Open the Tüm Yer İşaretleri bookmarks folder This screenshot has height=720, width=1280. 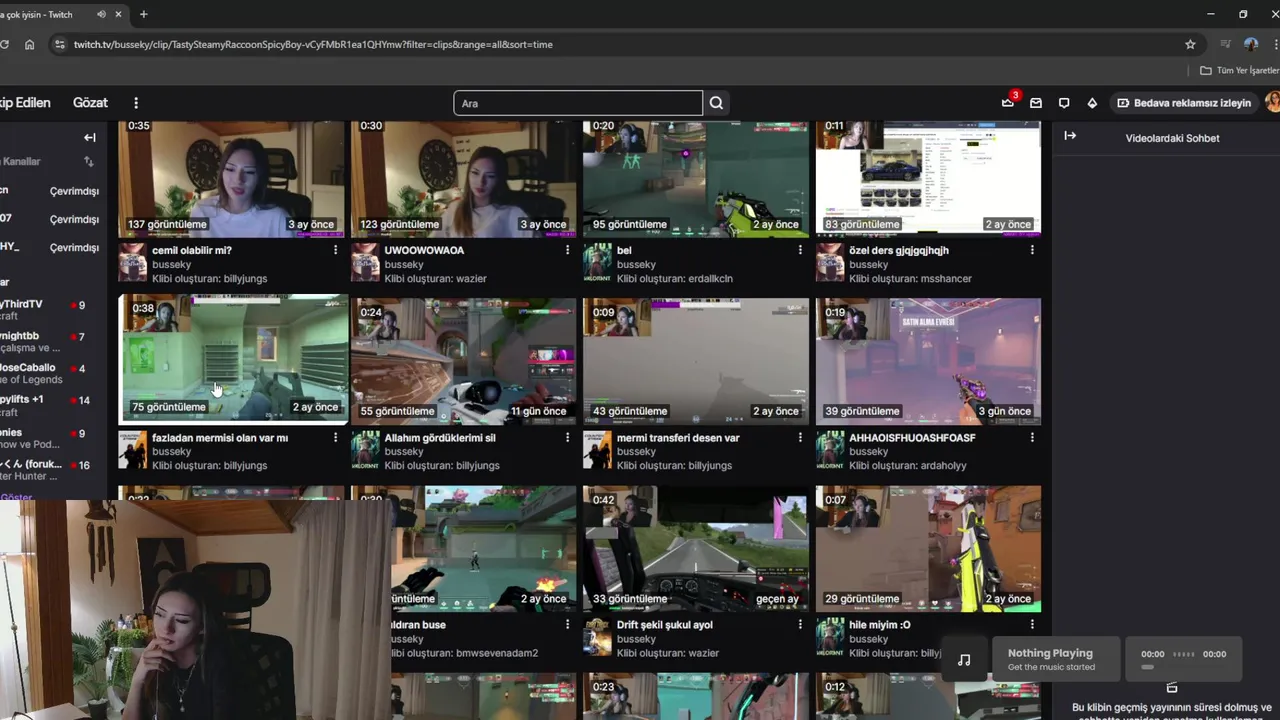pyautogui.click(x=1239, y=71)
